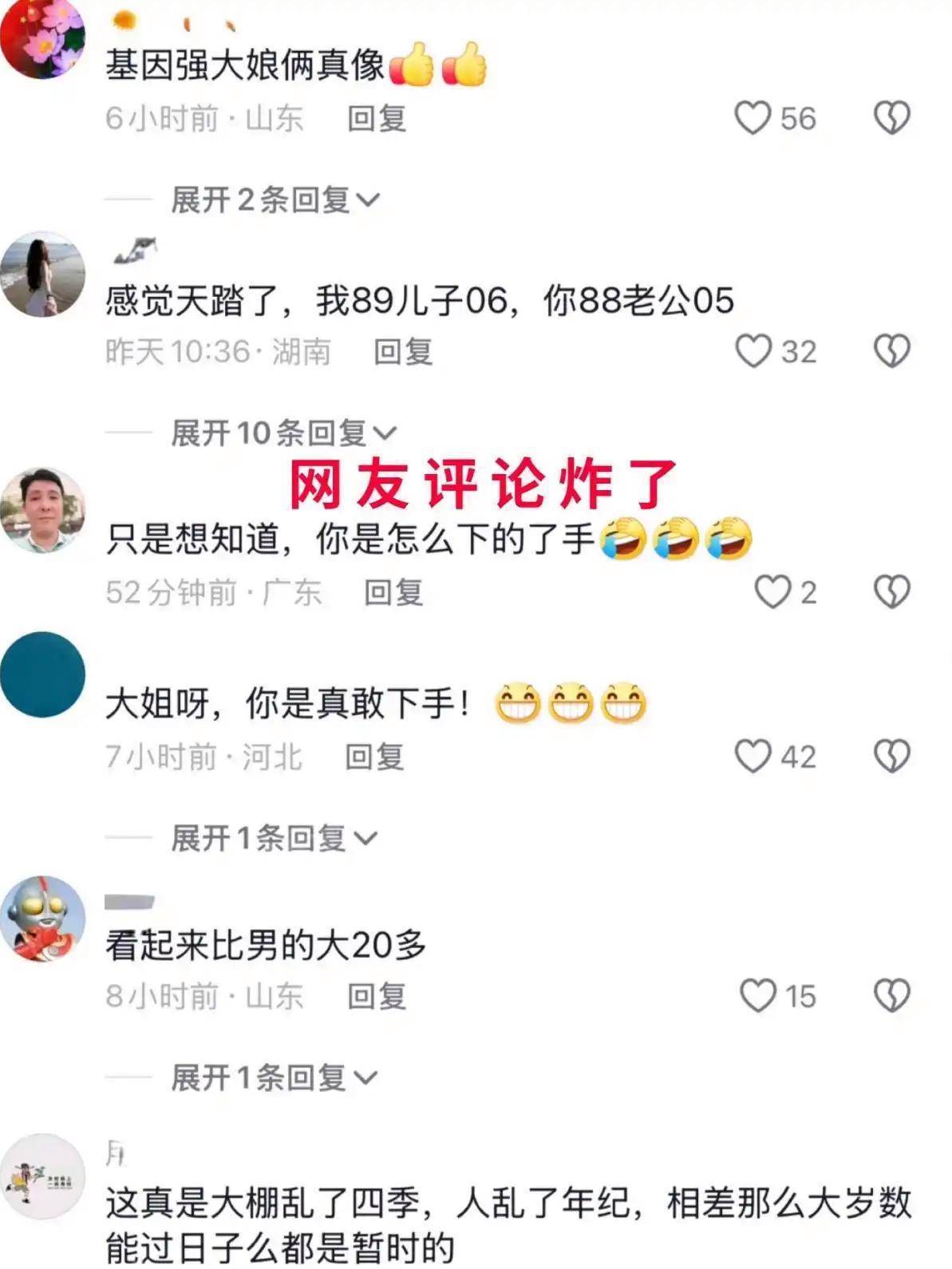Tap broken-heart icon on Hunan comment
The image size is (952, 1269).
point(891,351)
